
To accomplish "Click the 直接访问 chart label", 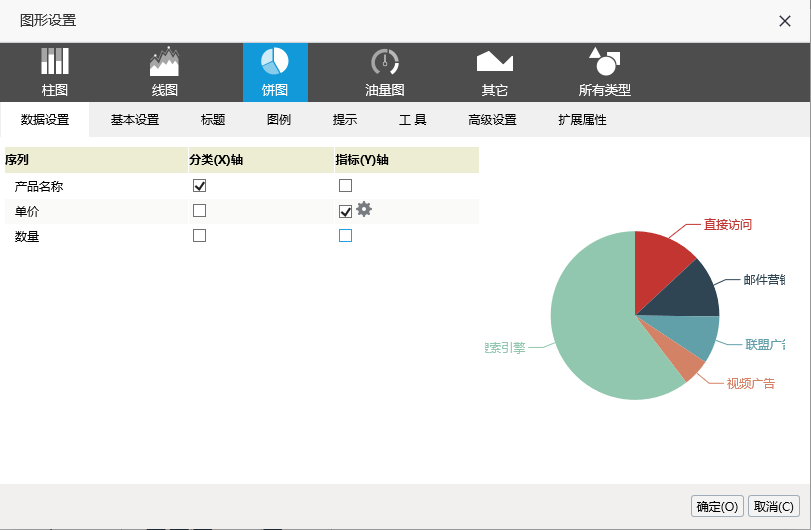I will (x=728, y=224).
